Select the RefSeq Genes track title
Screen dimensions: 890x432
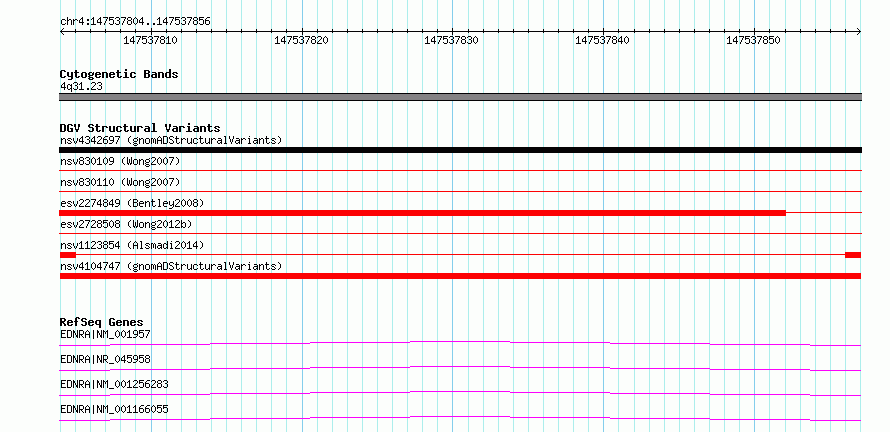[102, 322]
